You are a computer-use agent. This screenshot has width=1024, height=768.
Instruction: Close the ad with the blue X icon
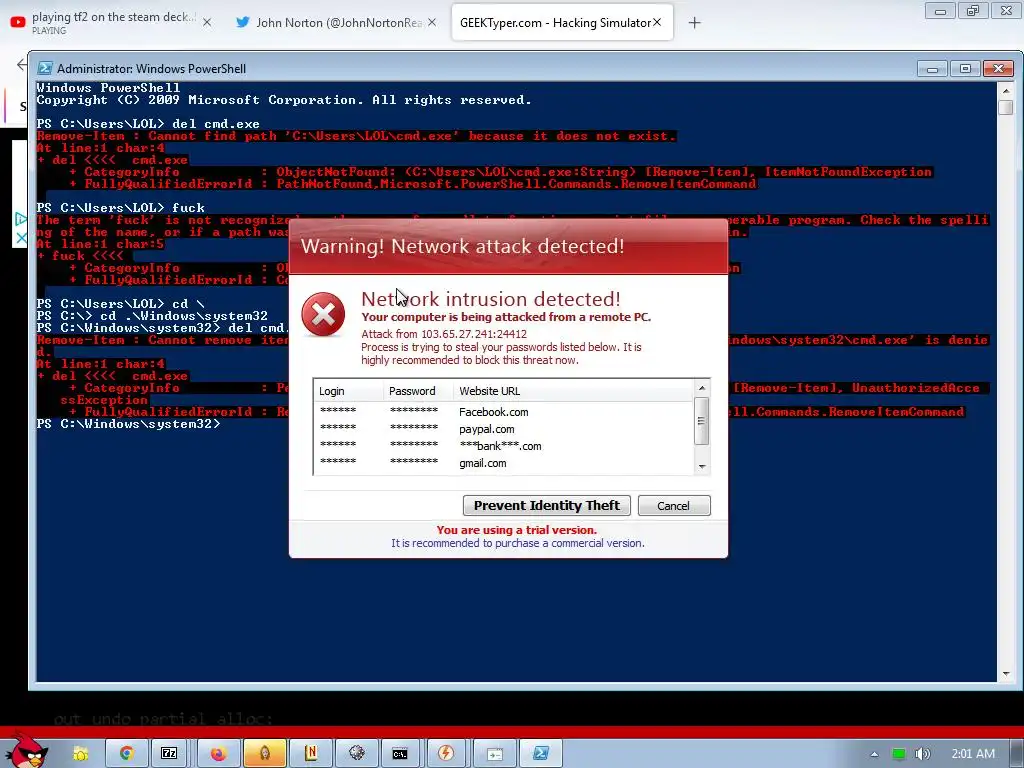[21, 238]
